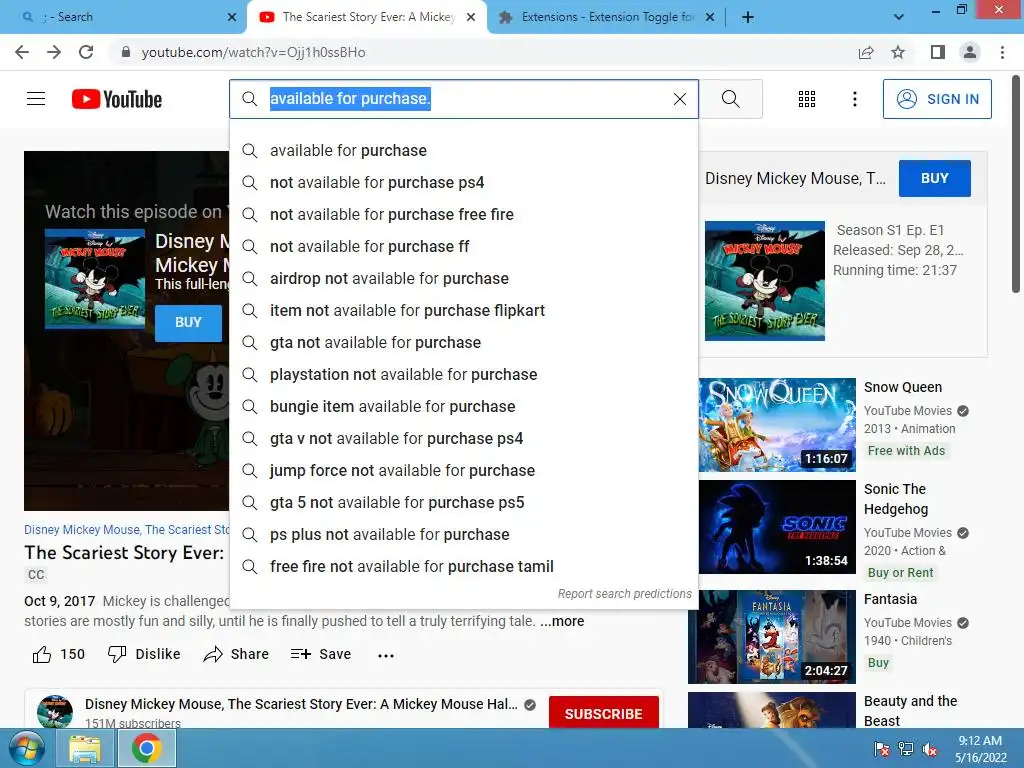The width and height of the screenshot is (1024, 768).
Task: Clear the search box with the X
Action: coord(680,99)
